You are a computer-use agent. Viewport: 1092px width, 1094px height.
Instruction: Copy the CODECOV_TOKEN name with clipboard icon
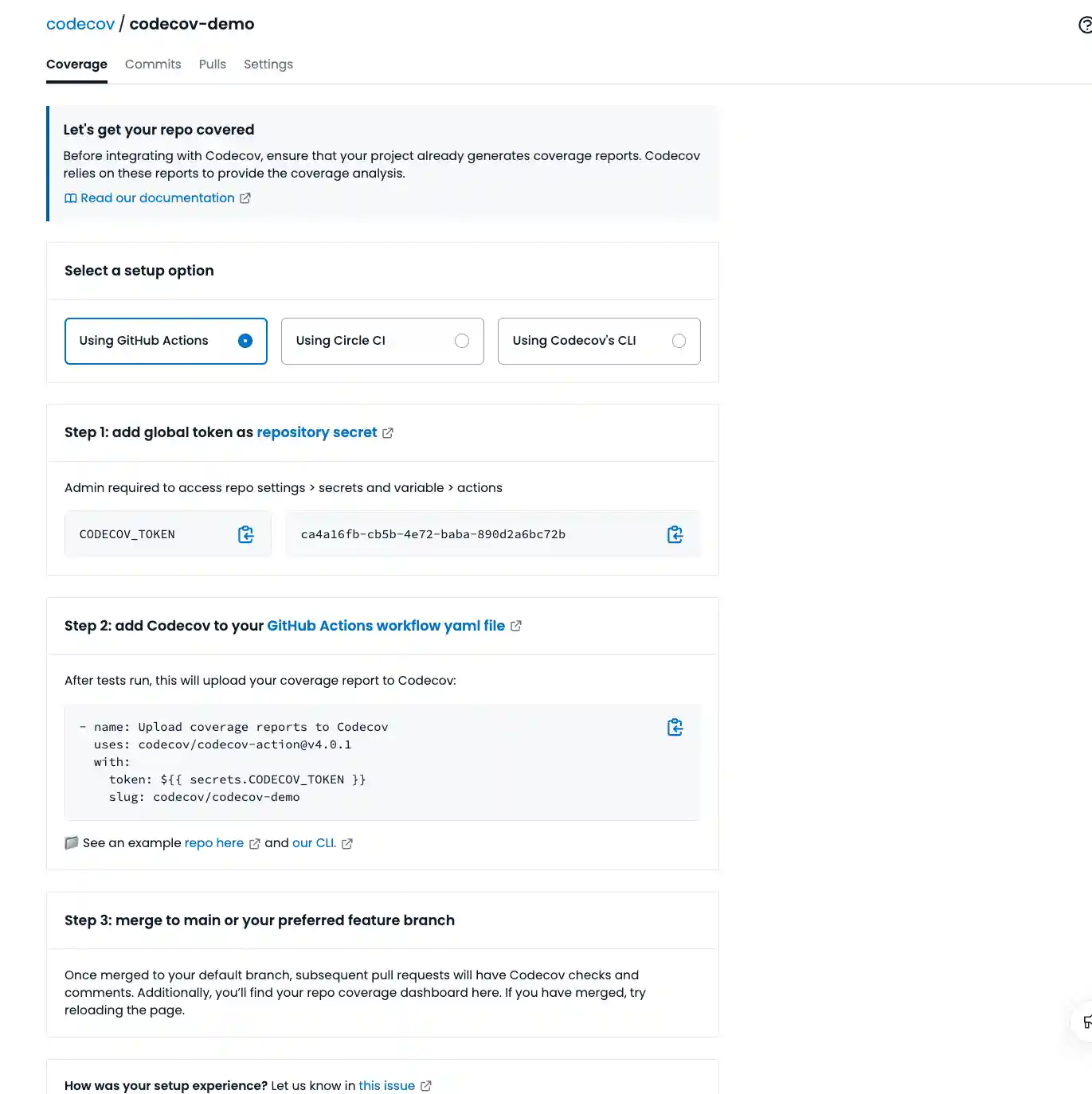(245, 533)
